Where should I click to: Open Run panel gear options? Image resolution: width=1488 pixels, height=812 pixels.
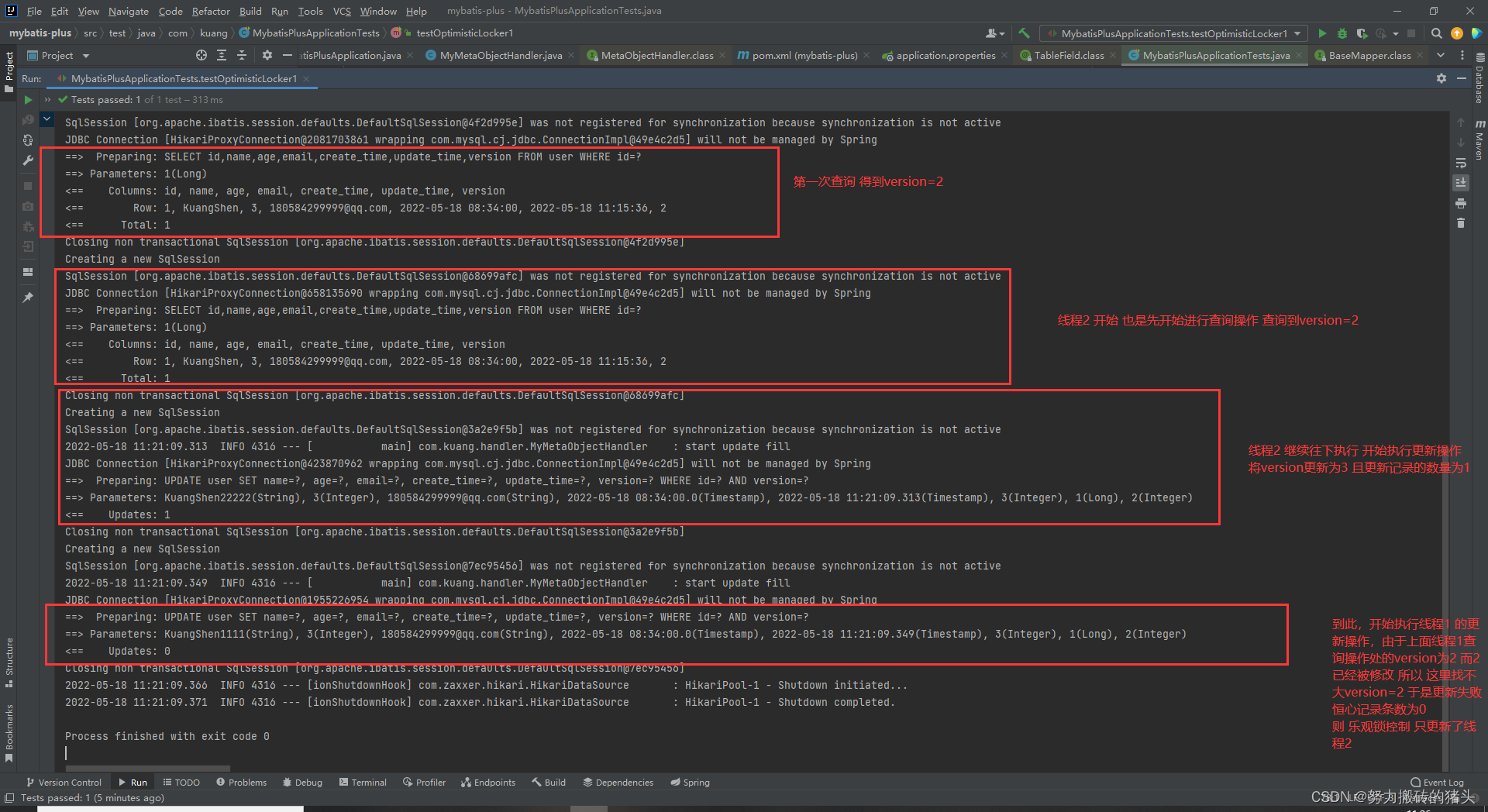click(1441, 78)
